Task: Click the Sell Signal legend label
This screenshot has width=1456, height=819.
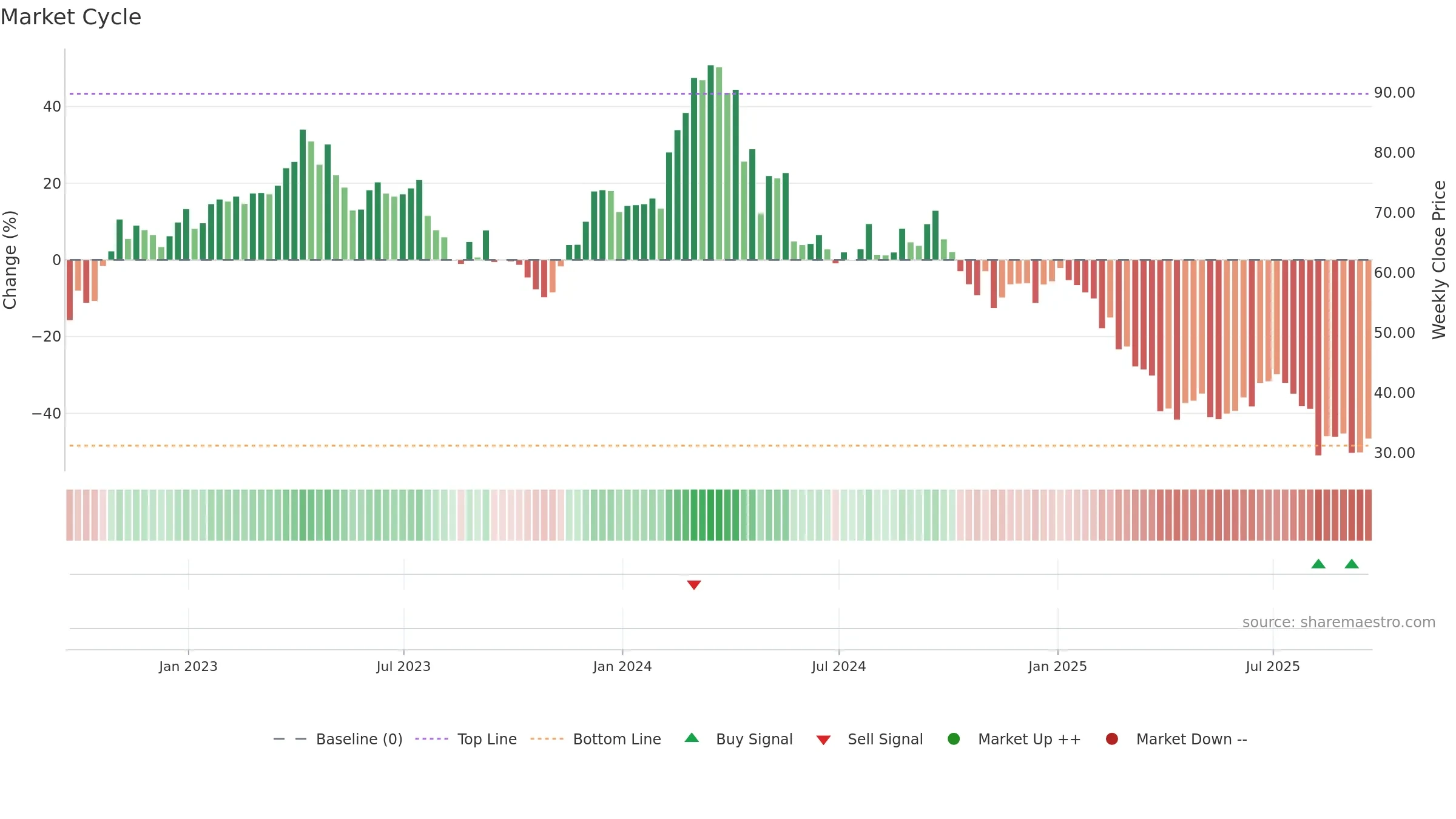Action: pos(885,739)
